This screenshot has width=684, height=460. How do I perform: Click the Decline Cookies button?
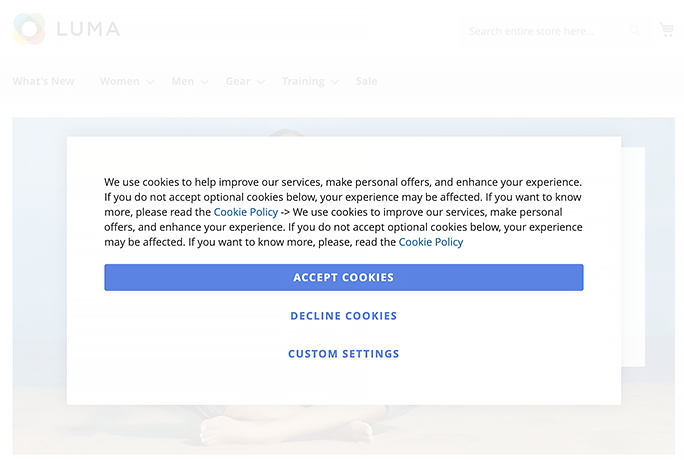[343, 316]
